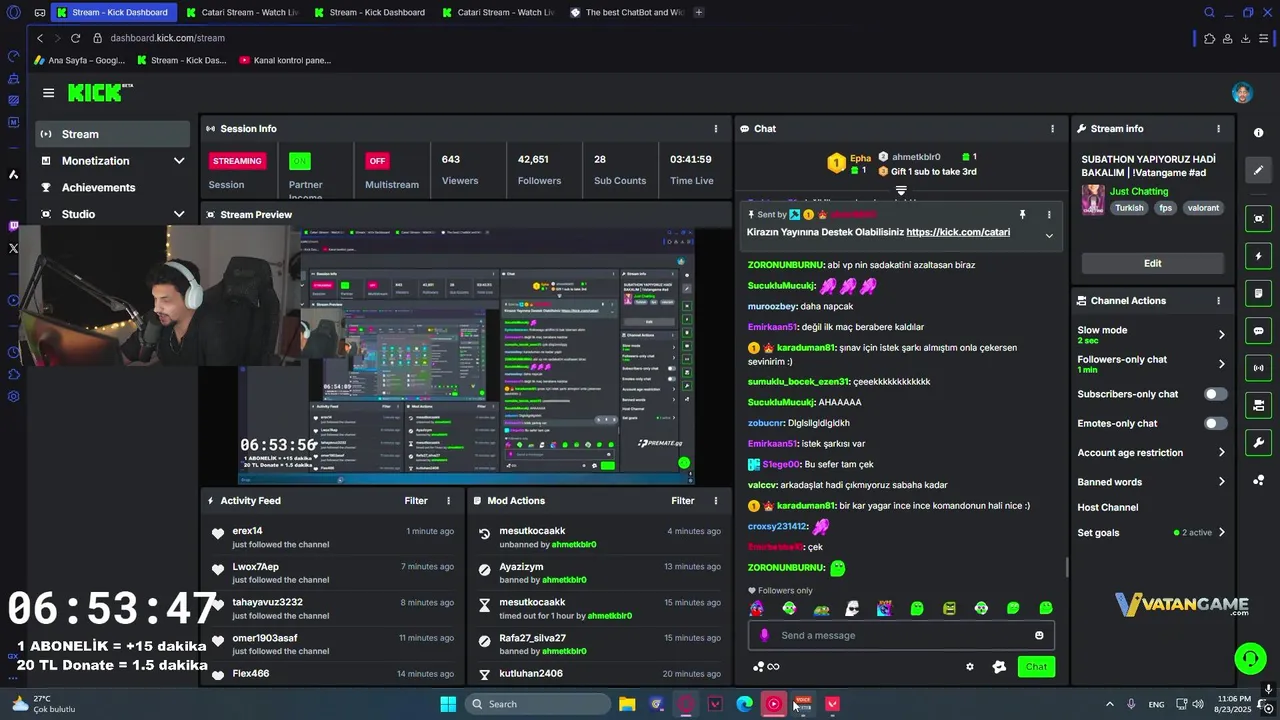Image resolution: width=1280 pixels, height=720 pixels.
Task: Click the chat bubble icon in right toolbar
Action: [x=1258, y=331]
